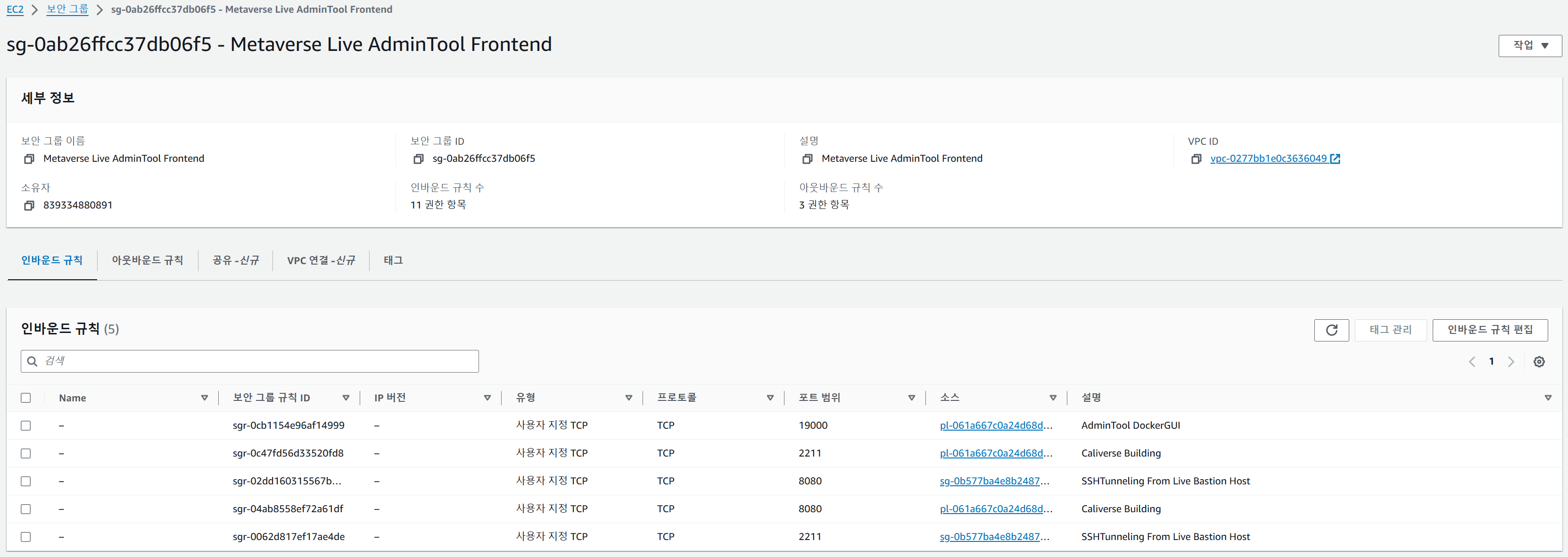This screenshot has height=557, width=1568.
Task: Select the AdminTool DockerGUI rule checkbox
Action: point(25,425)
